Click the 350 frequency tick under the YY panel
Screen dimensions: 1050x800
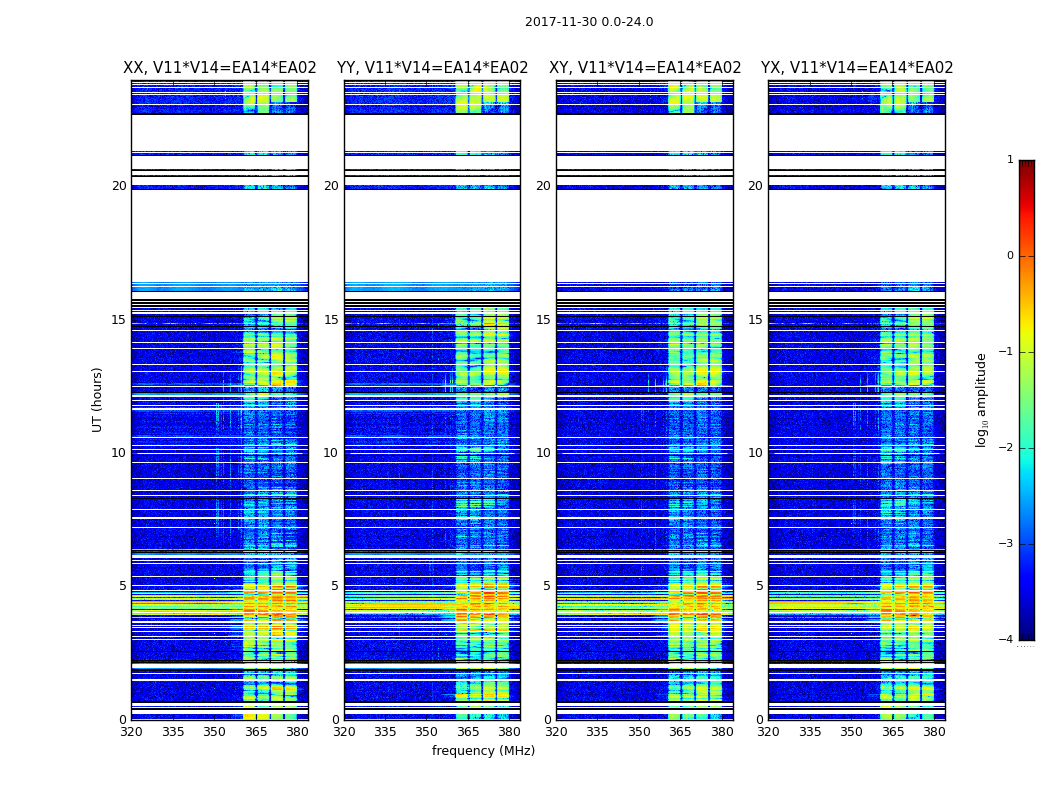coord(427,732)
